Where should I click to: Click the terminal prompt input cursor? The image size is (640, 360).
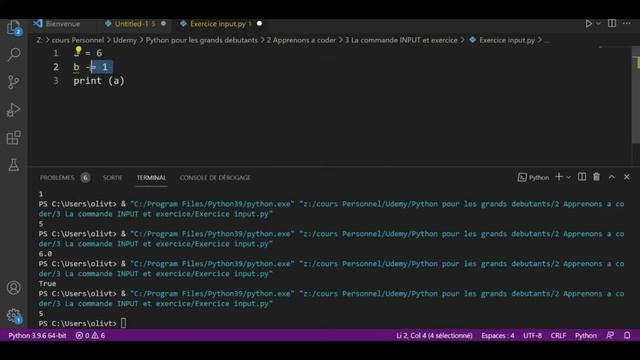click(123, 323)
